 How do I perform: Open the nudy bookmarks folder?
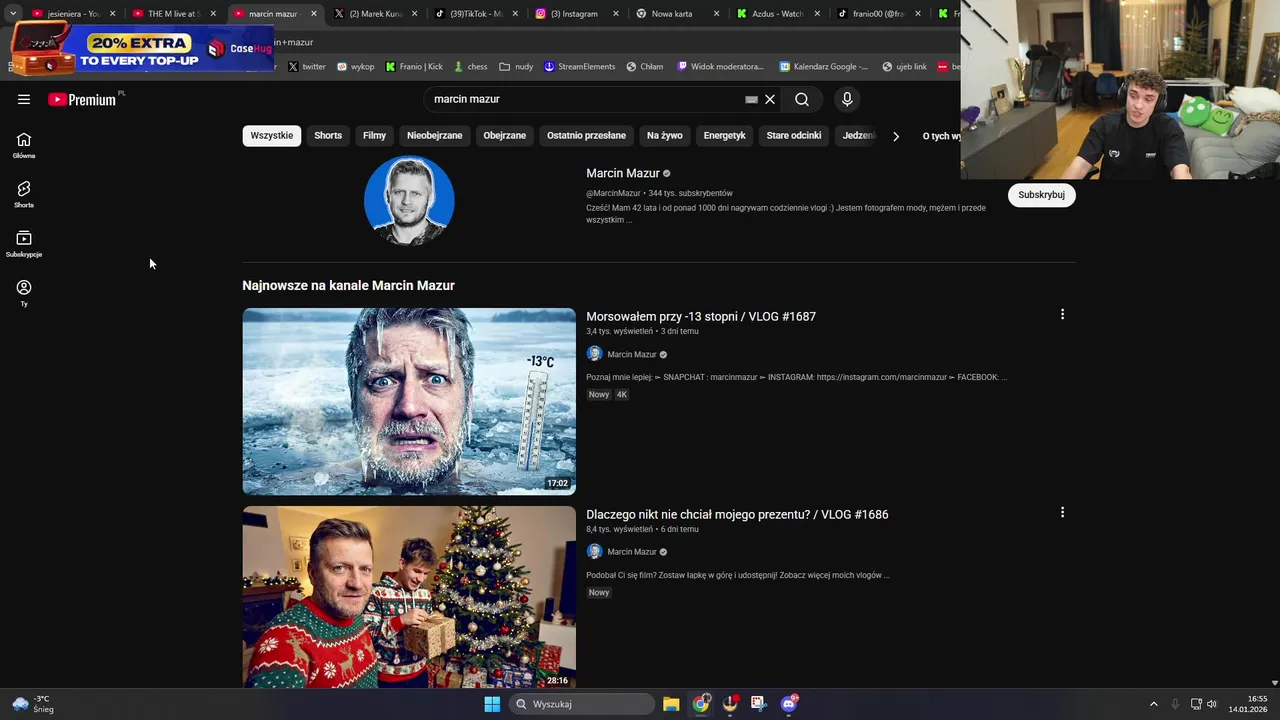tap(516, 67)
